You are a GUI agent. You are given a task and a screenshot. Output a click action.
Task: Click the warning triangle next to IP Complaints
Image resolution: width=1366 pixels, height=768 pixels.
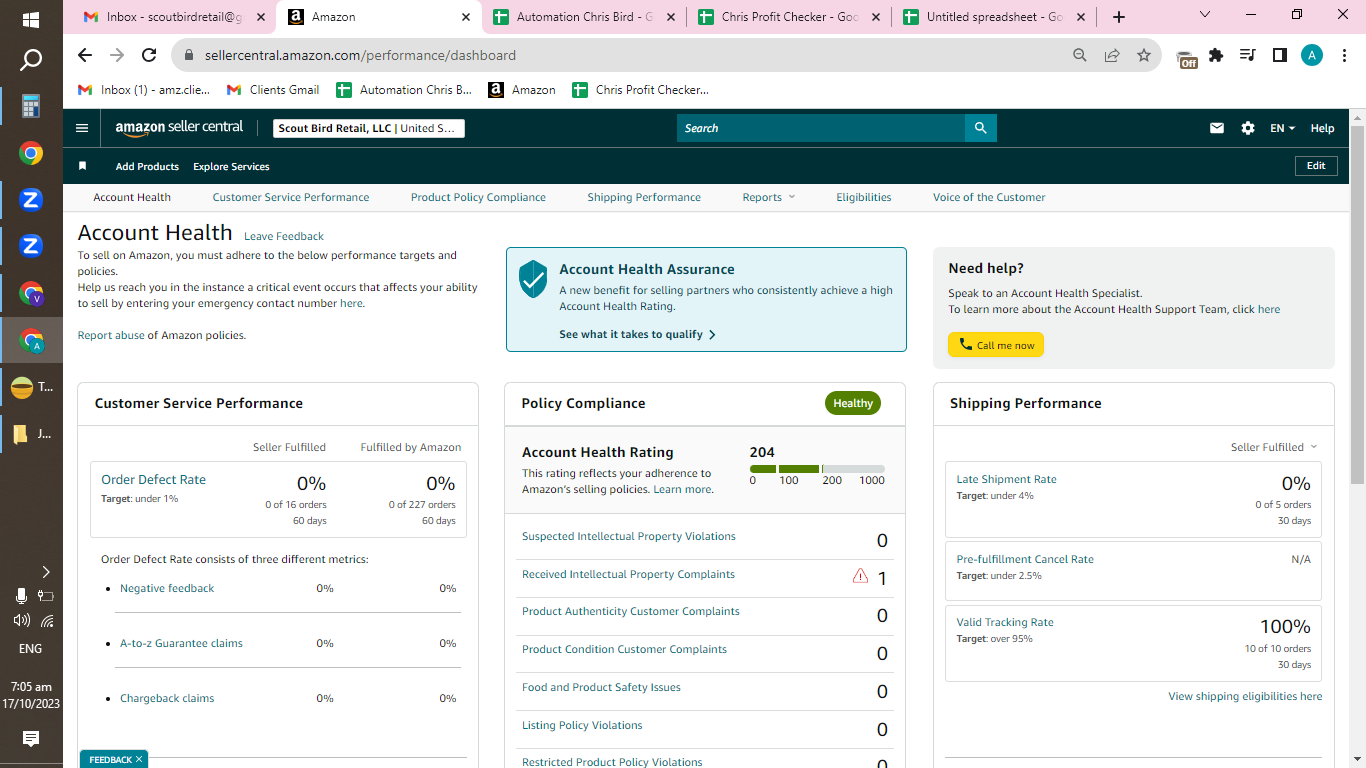click(860, 576)
